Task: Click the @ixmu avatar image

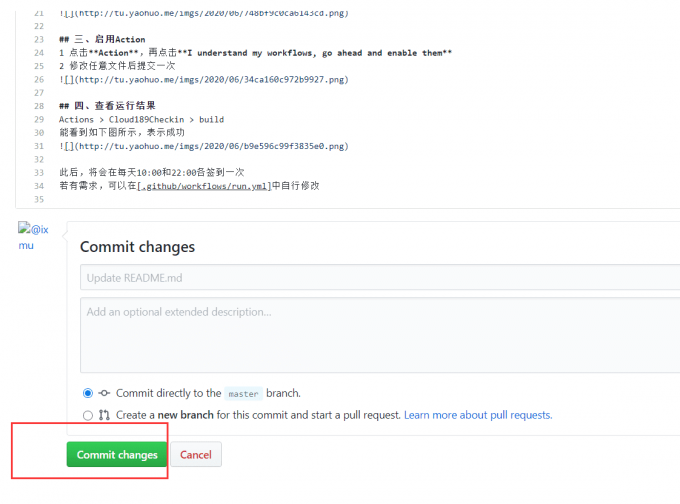Action: coord(33,229)
